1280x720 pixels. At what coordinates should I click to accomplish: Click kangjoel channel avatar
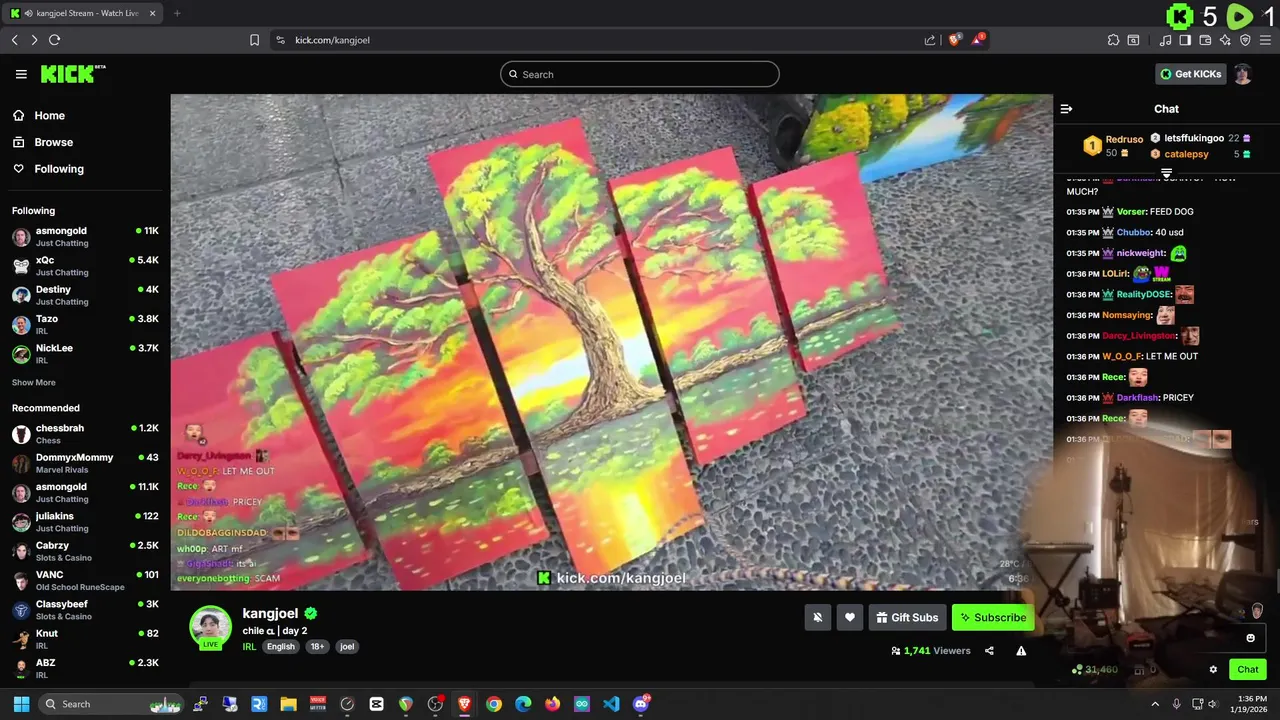click(x=210, y=627)
